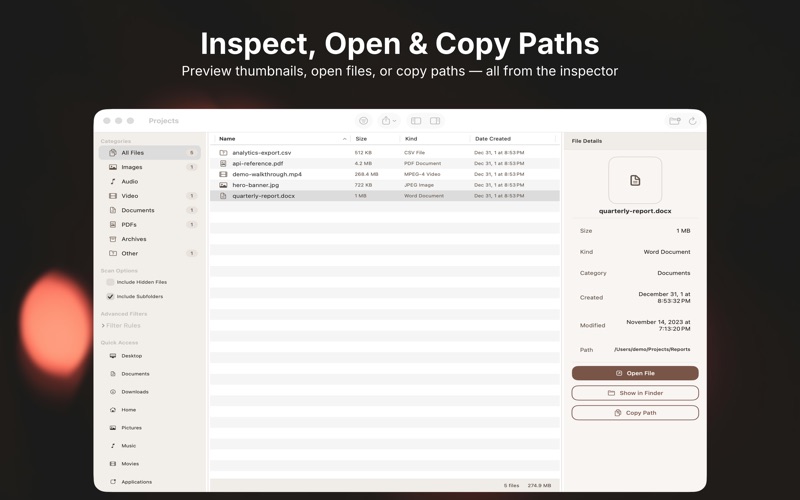This screenshot has height=500, width=800.
Task: Select the Documents category under Categories
Action: coord(149,210)
